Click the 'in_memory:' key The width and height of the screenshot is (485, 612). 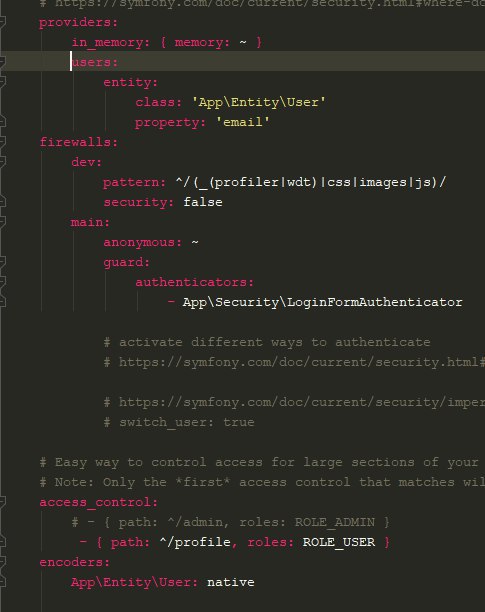(x=111, y=42)
